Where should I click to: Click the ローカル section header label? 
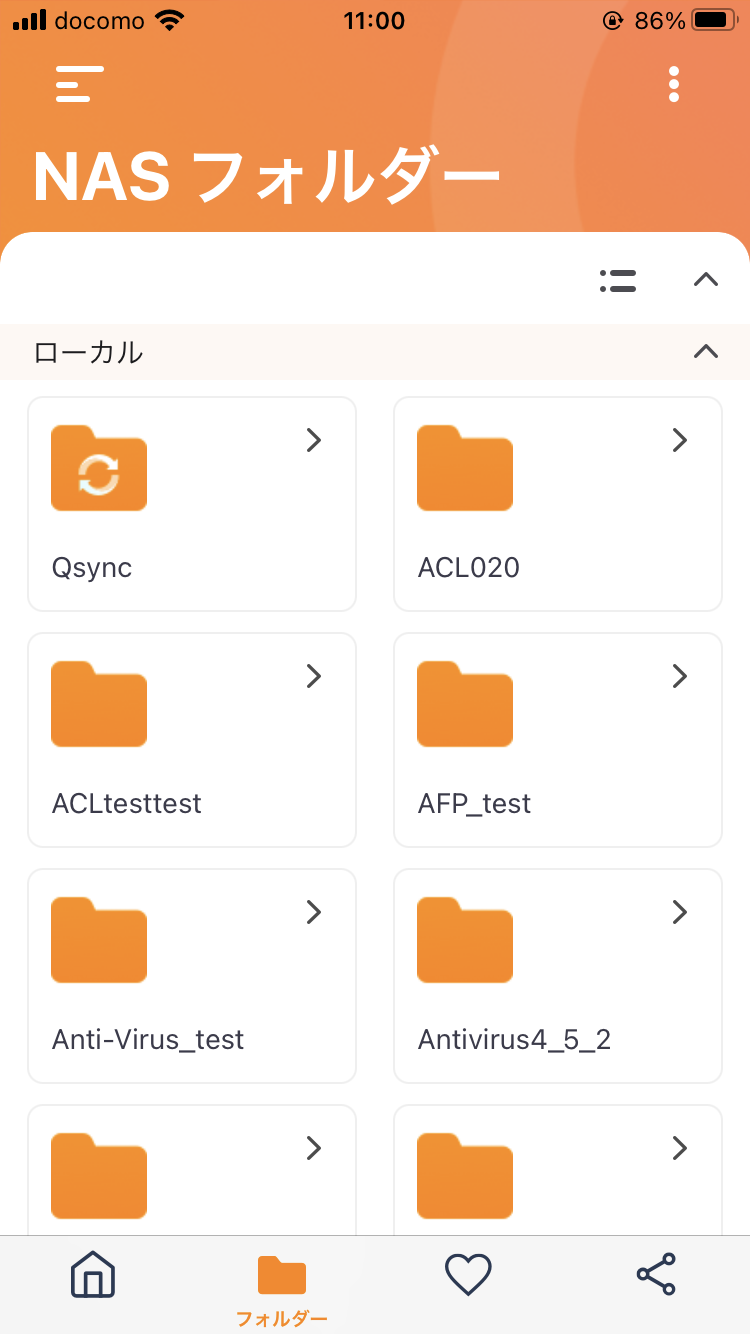[x=88, y=352]
